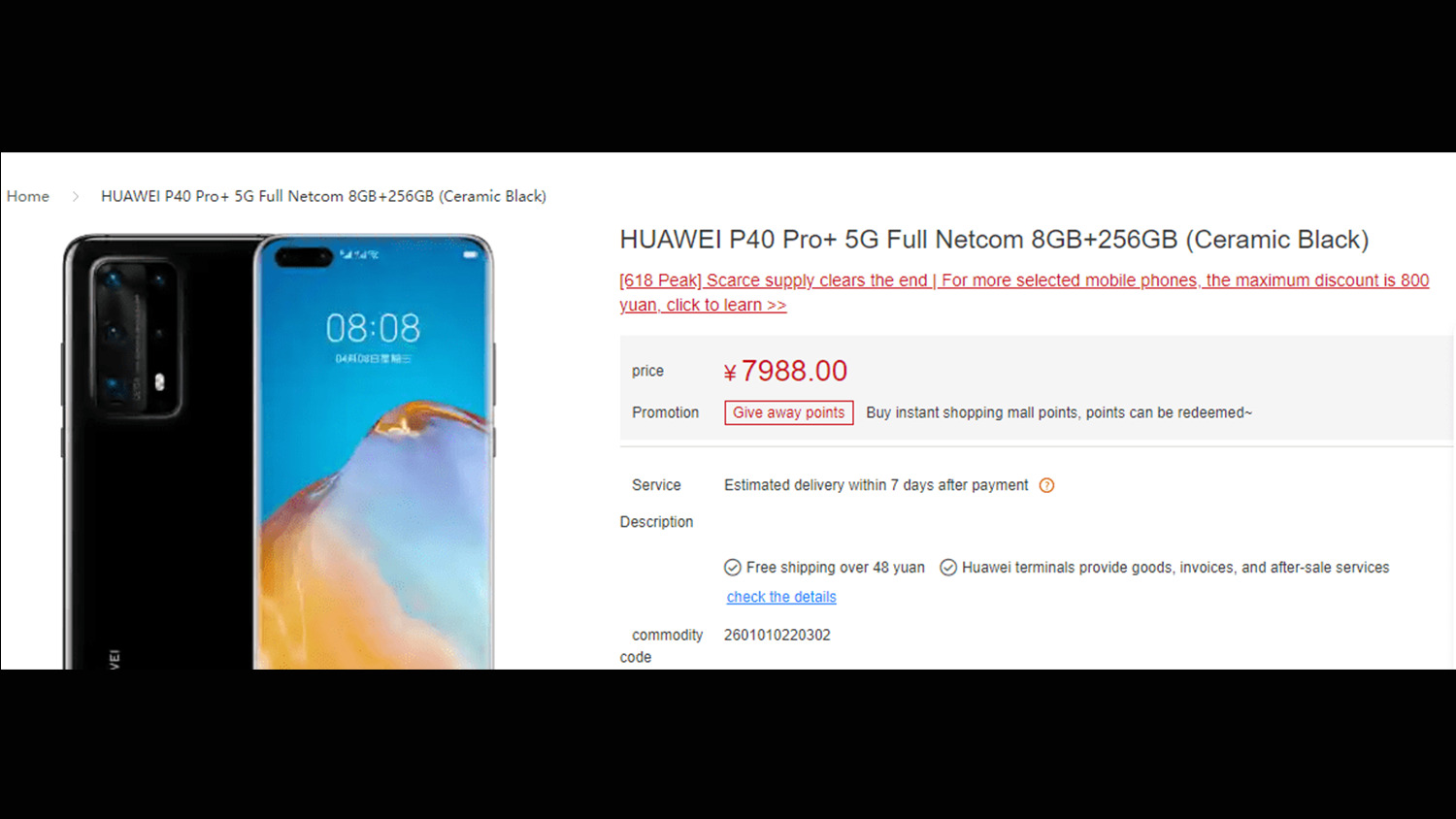The image size is (1456, 819).
Task: Click the Give away points tag
Action: coord(789,412)
